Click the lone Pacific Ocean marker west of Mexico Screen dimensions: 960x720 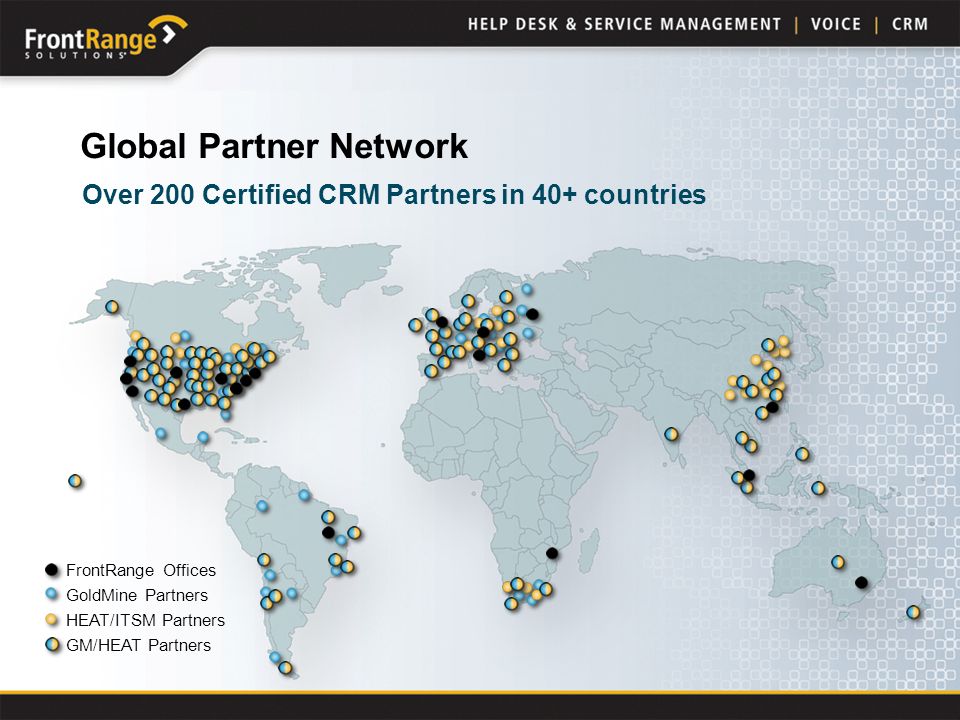tap(75, 481)
